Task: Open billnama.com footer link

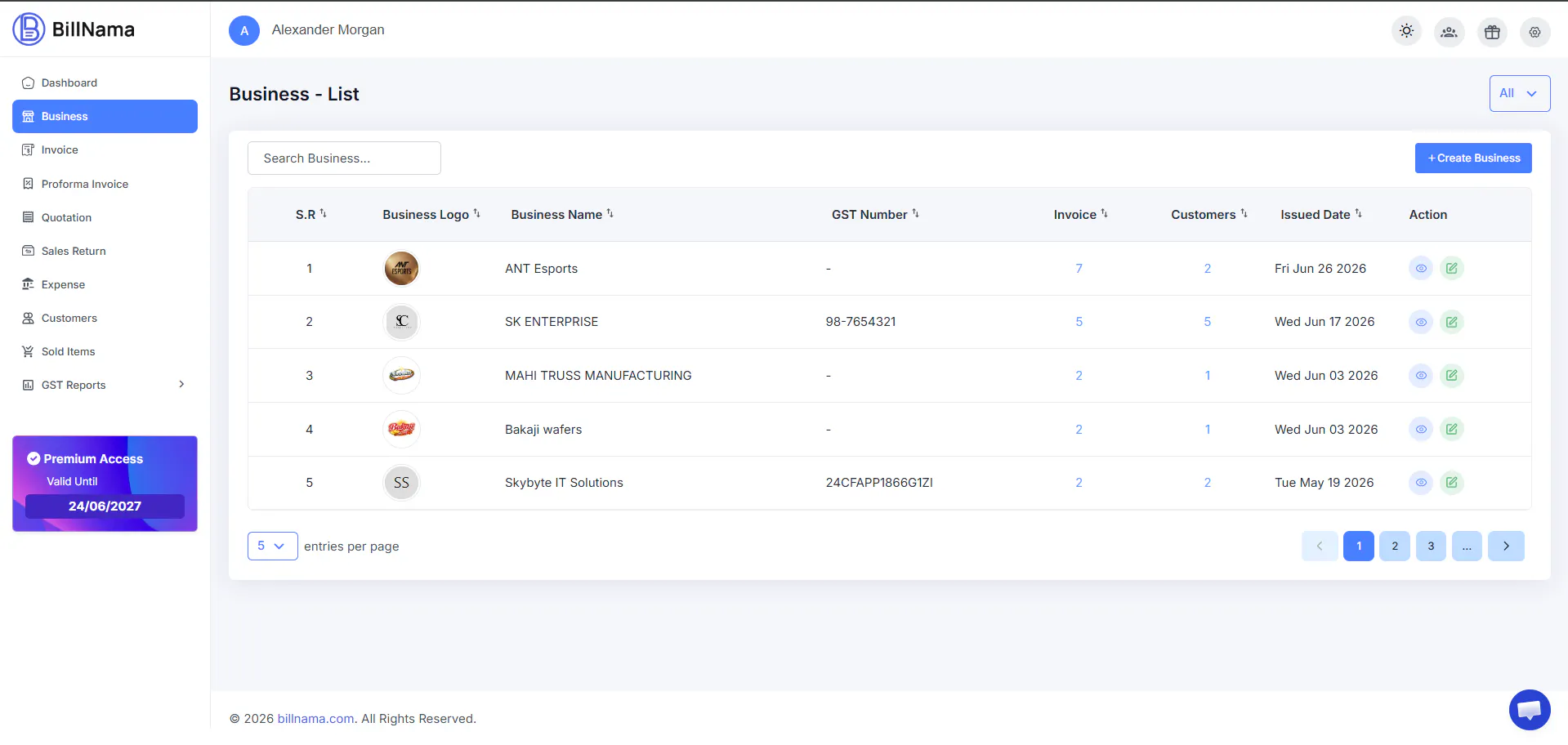Action: (315, 719)
